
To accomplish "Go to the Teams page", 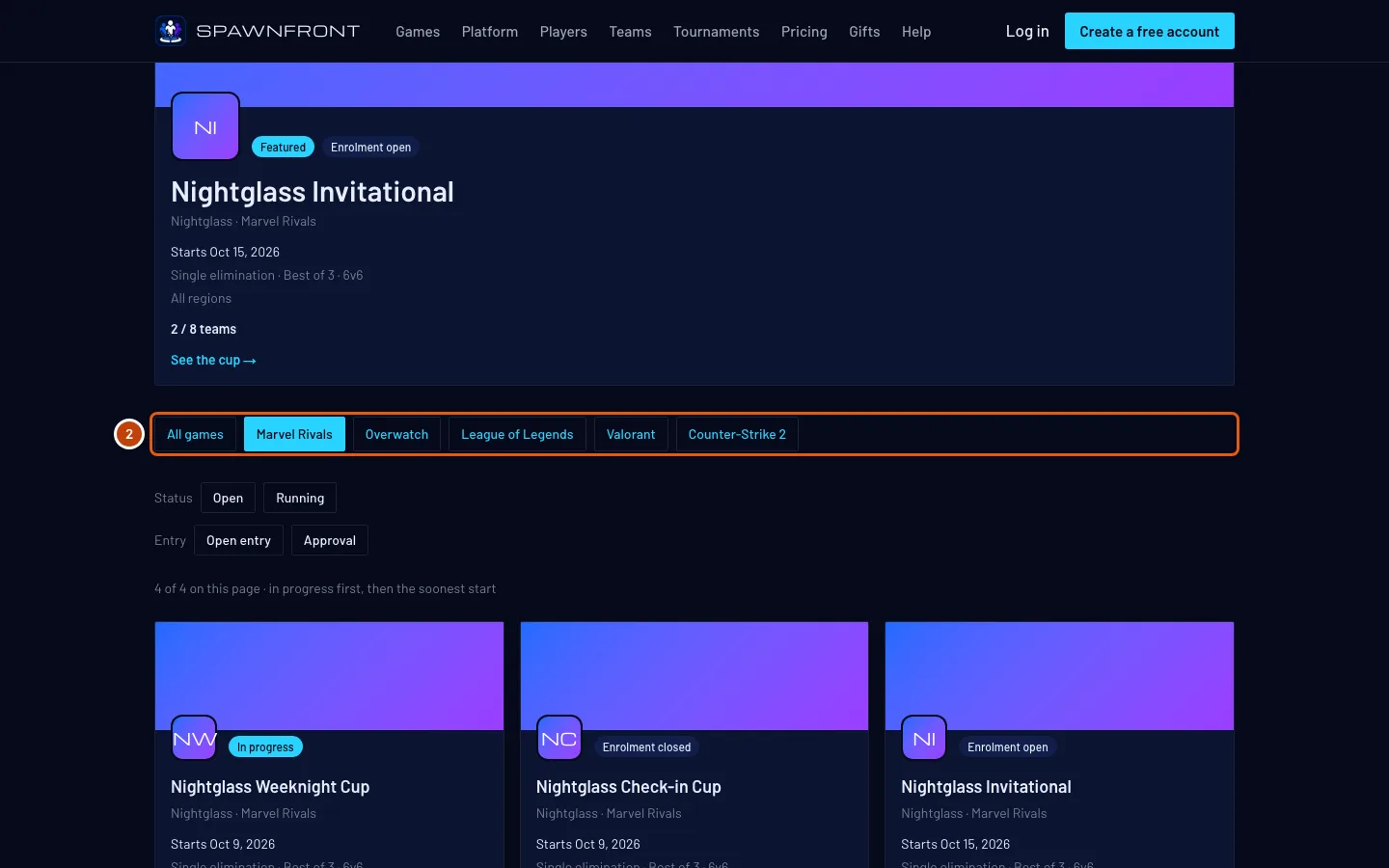I will [x=630, y=32].
